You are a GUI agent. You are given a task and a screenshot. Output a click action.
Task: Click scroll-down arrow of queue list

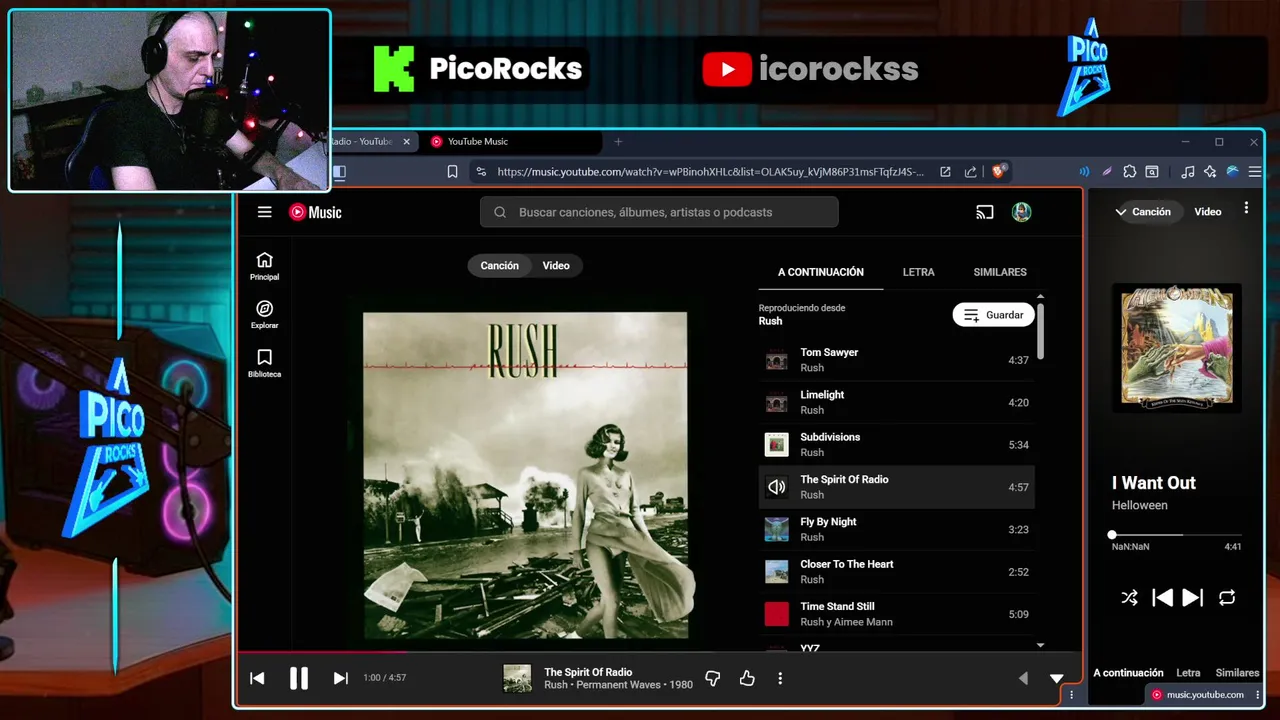click(1040, 646)
